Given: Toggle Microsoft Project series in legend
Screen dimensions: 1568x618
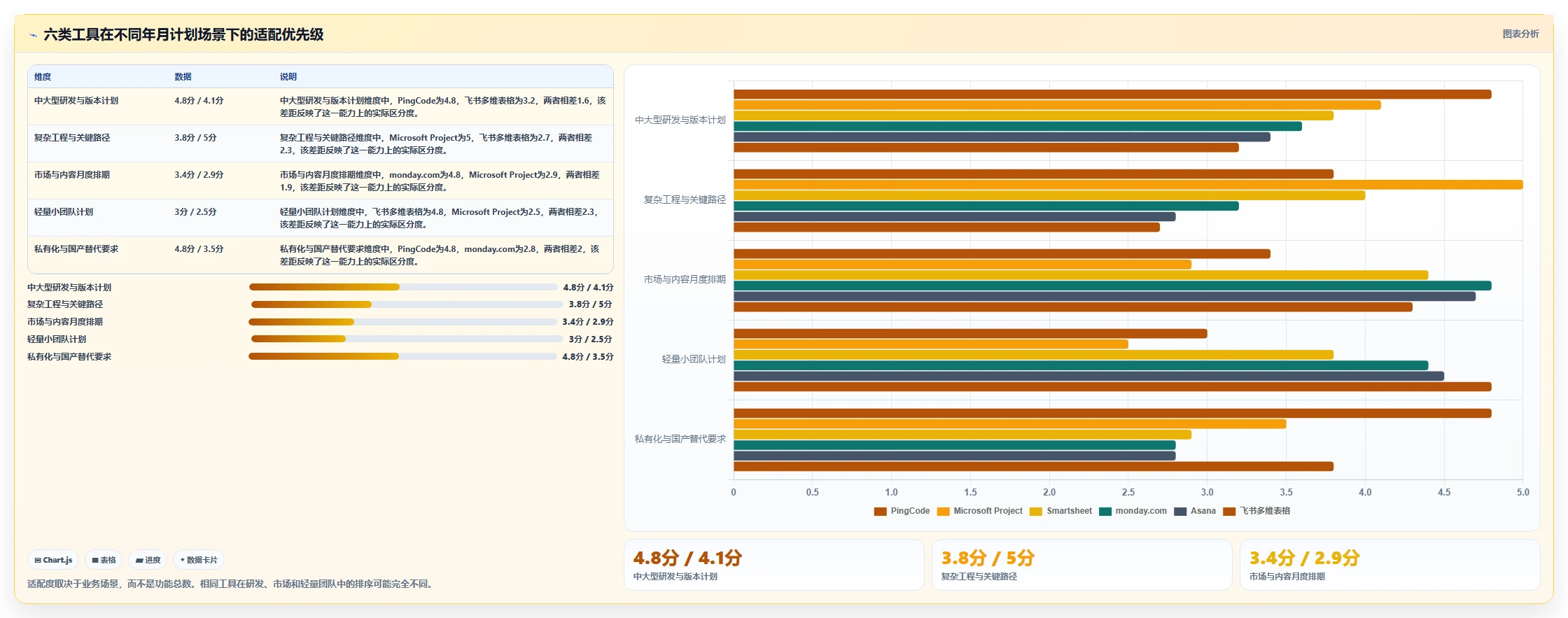Looking at the screenshot, I should (x=979, y=511).
